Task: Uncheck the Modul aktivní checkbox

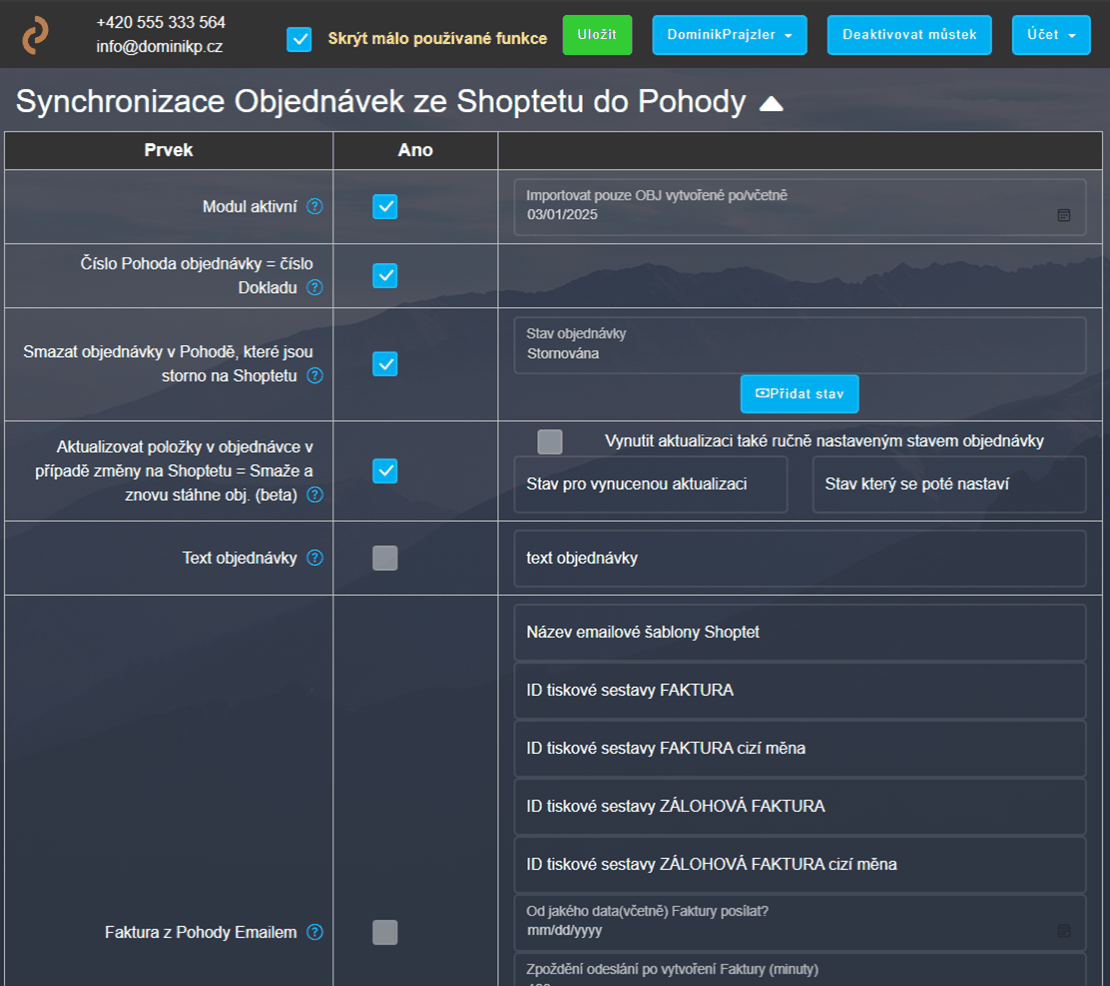Action: (385, 207)
